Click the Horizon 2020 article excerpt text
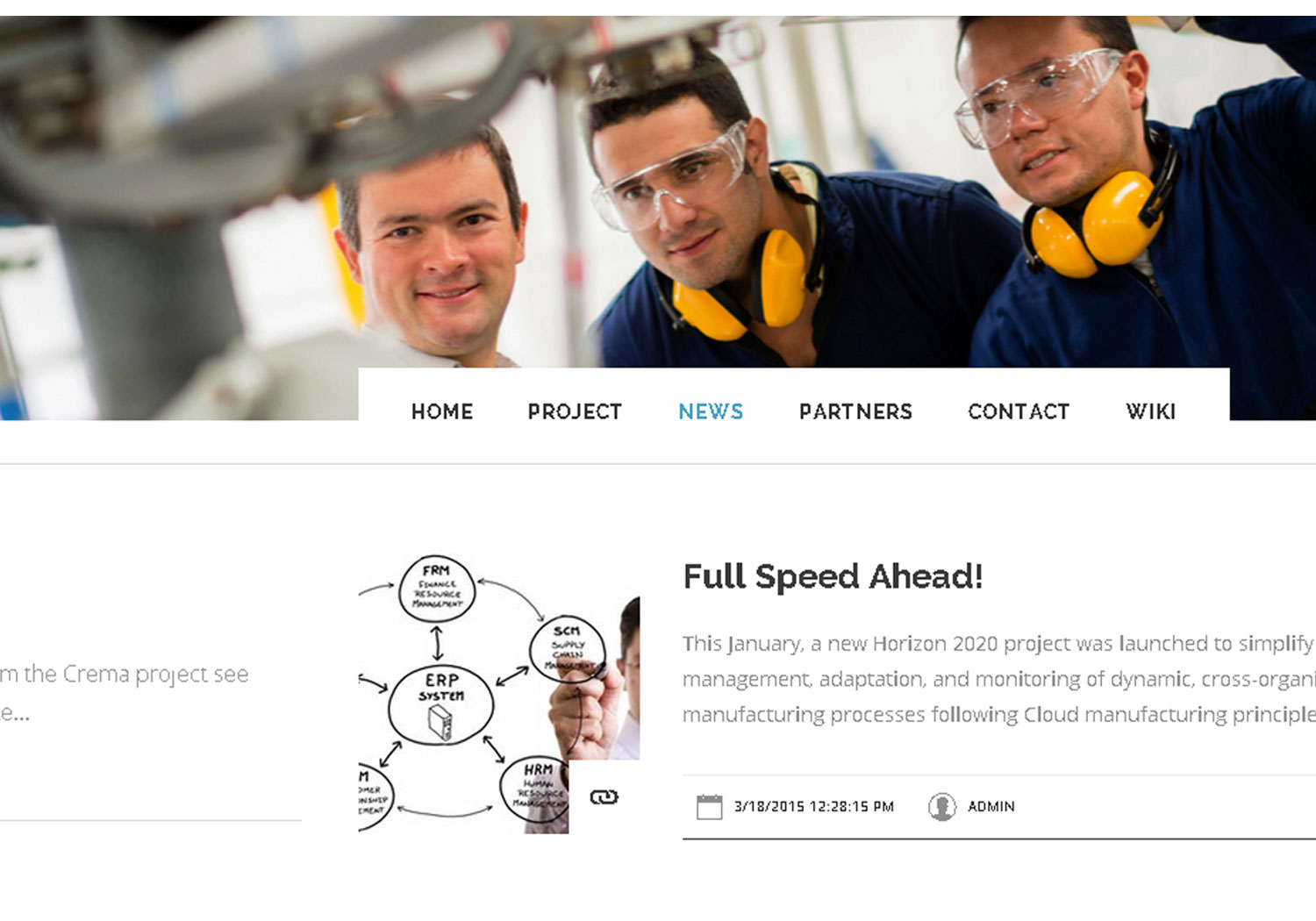 (x=999, y=679)
